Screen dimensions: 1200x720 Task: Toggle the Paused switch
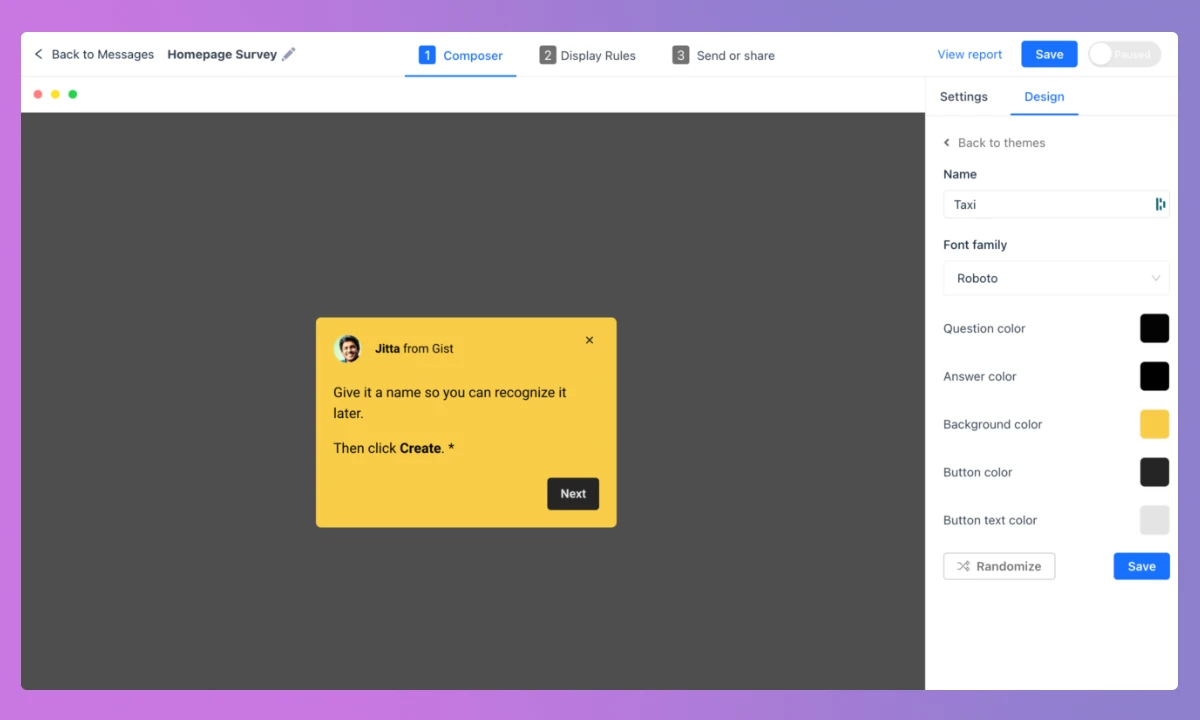1124,54
